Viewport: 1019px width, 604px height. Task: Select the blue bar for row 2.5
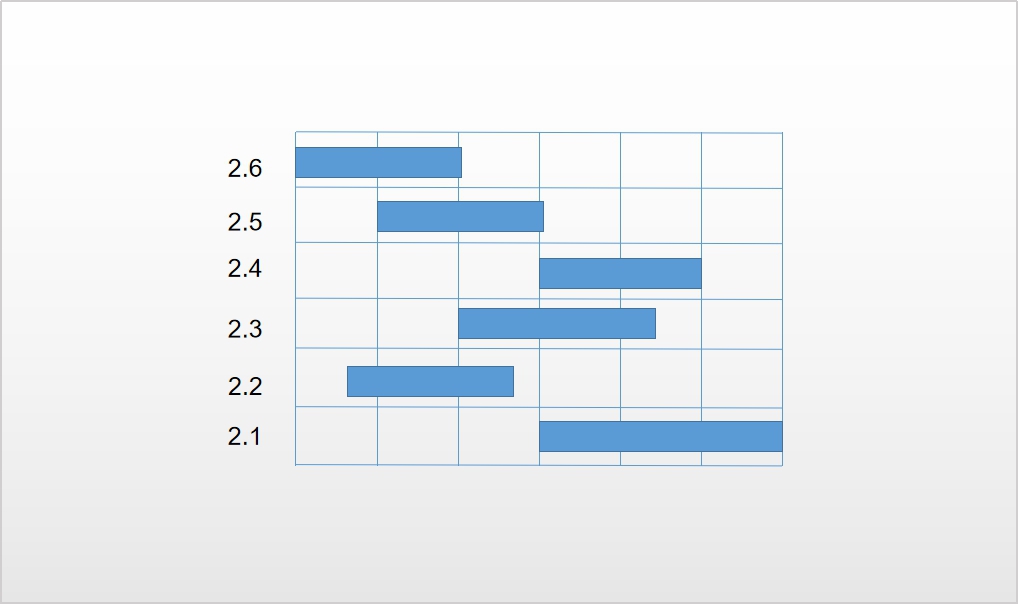pos(460,217)
